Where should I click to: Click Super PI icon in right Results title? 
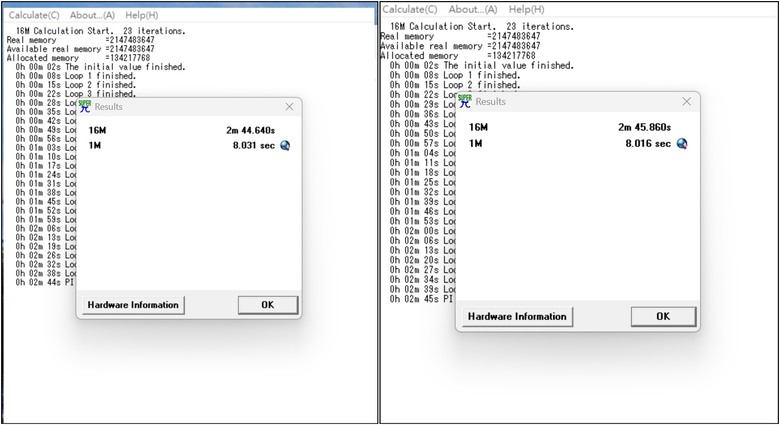click(465, 101)
